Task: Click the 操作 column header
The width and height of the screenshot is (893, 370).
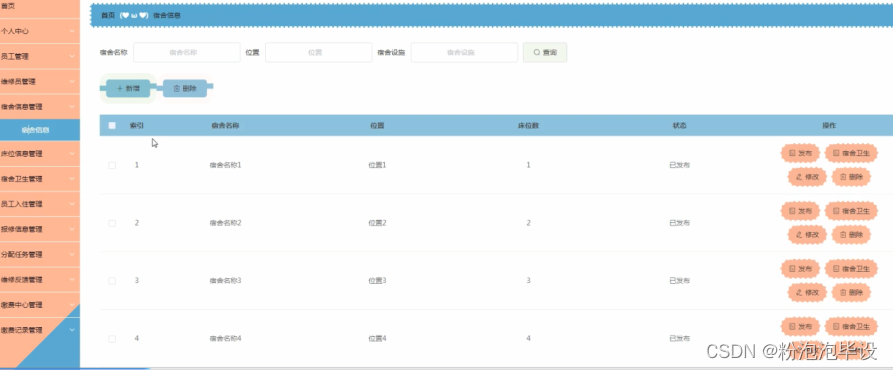Action: pos(829,125)
